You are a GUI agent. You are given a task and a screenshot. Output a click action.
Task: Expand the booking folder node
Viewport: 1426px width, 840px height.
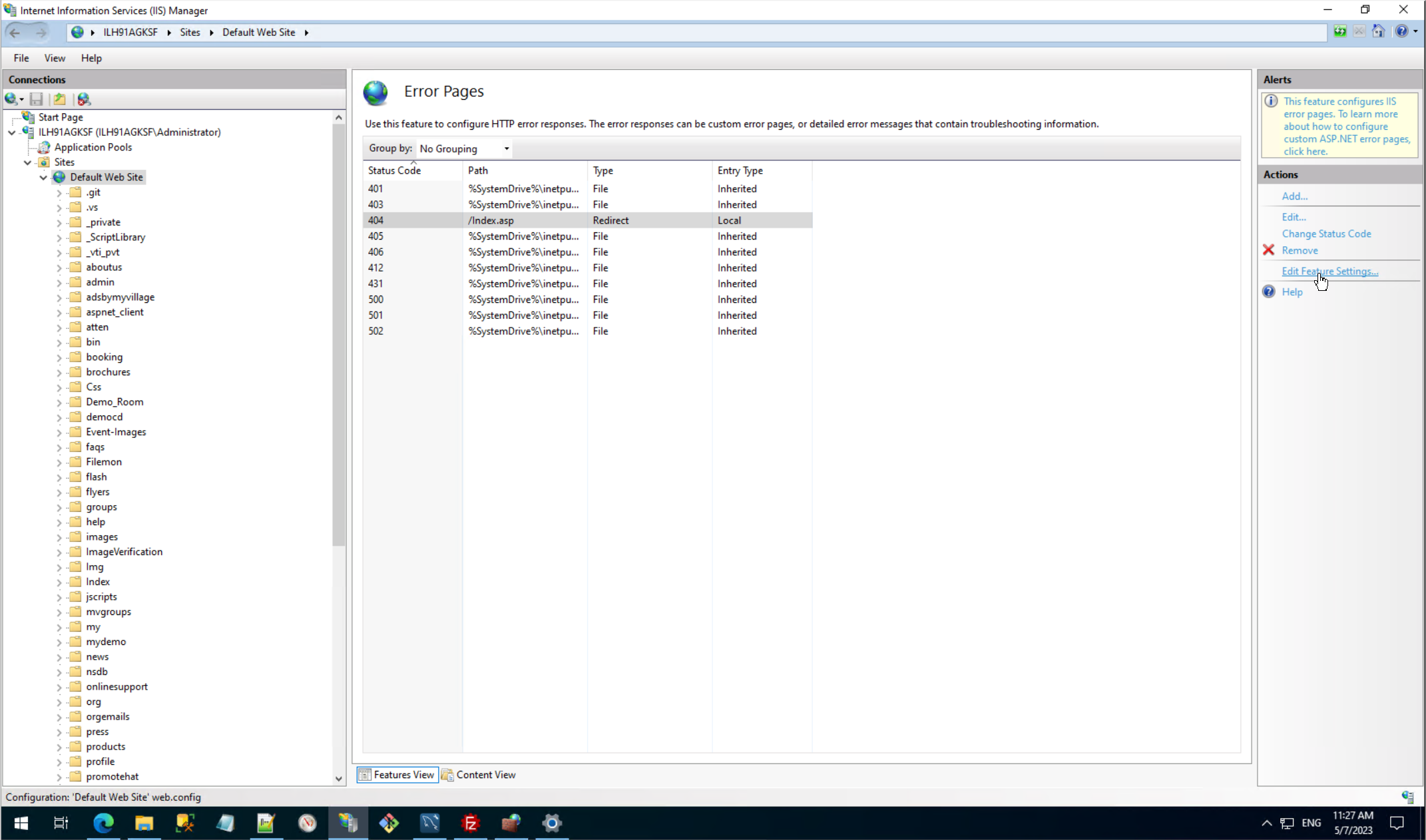59,357
